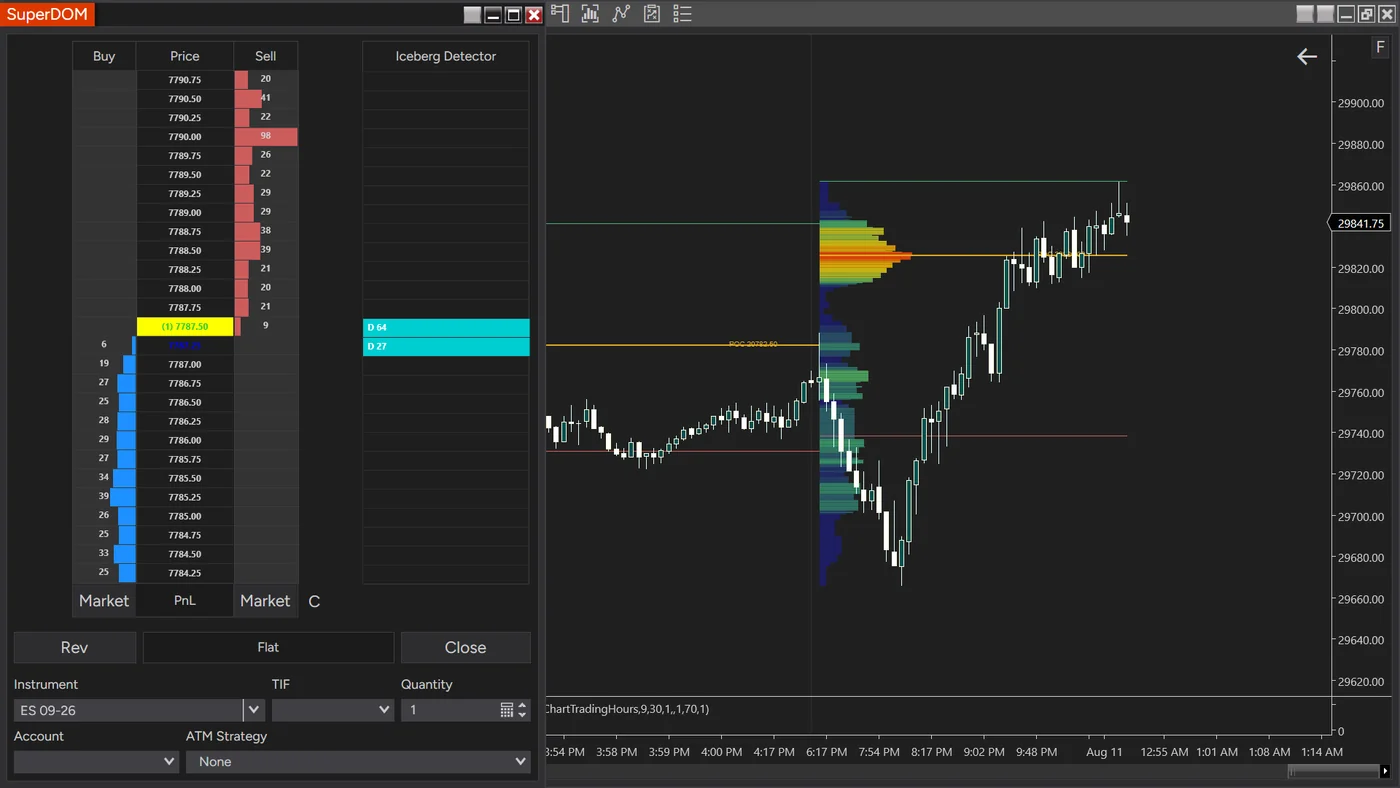
Task: Click the chart scrollbar right arrow
Action: click(x=1385, y=771)
